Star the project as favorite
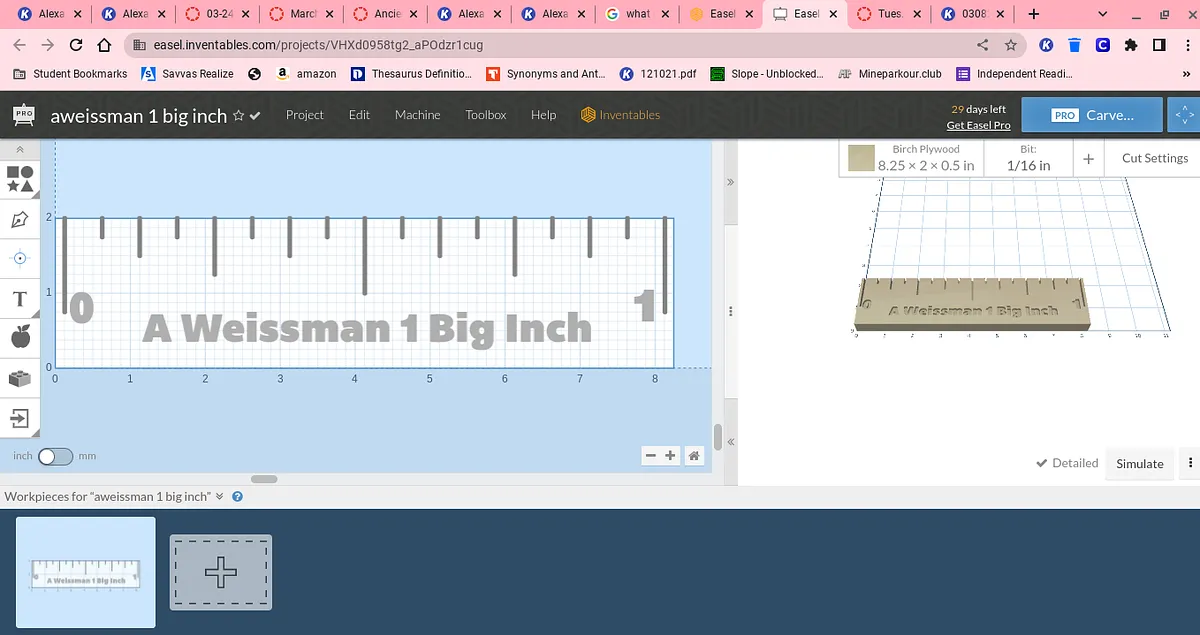This screenshot has height=635, width=1200. [x=238, y=116]
